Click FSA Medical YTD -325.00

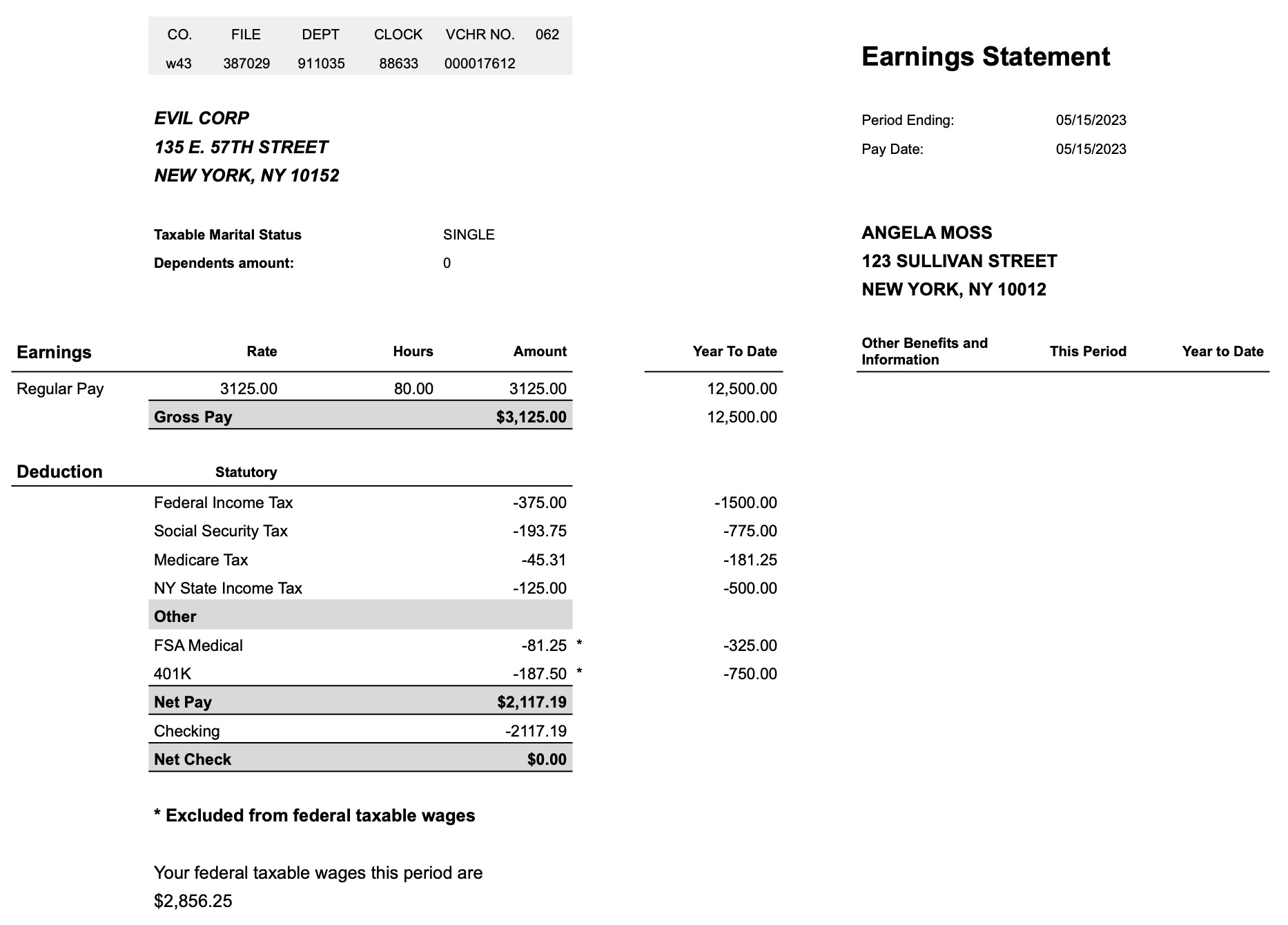pos(750,645)
